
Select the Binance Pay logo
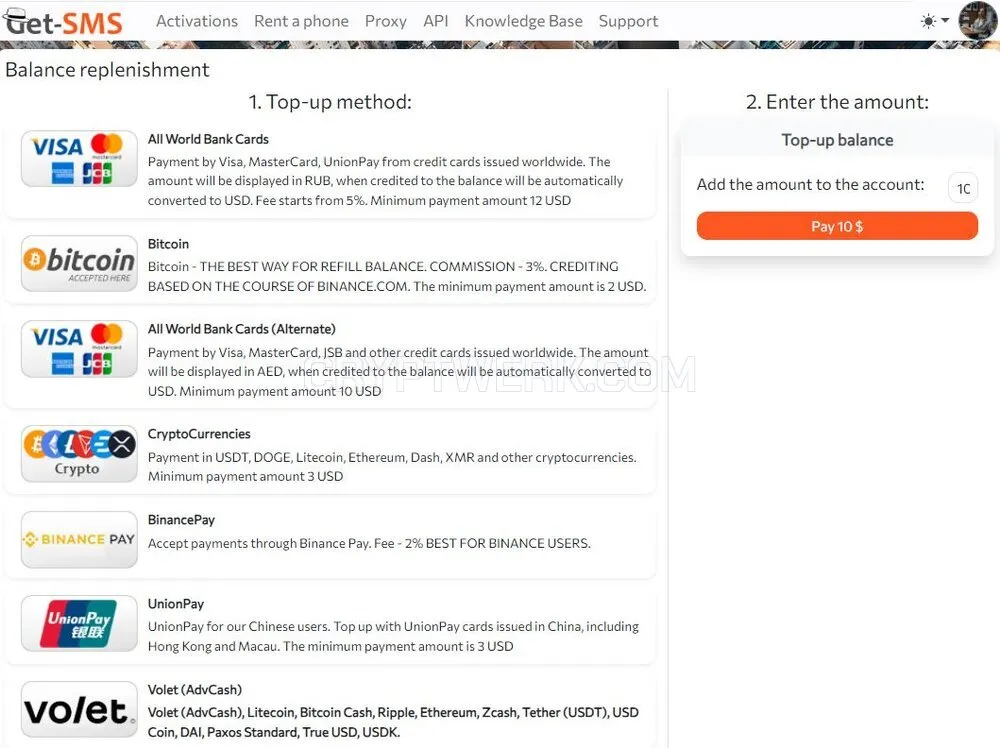79,539
